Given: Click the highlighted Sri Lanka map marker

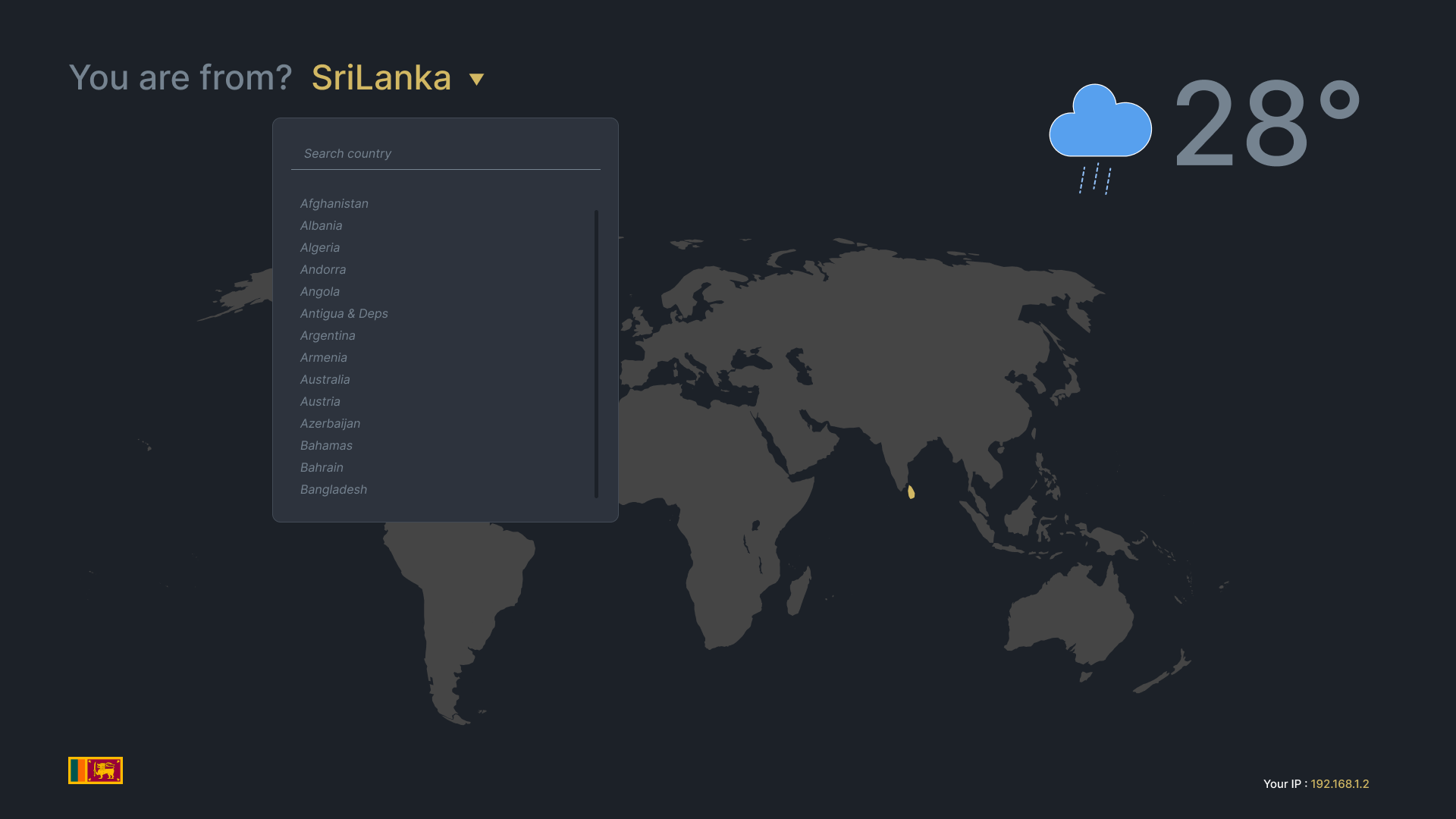Looking at the screenshot, I should (911, 493).
